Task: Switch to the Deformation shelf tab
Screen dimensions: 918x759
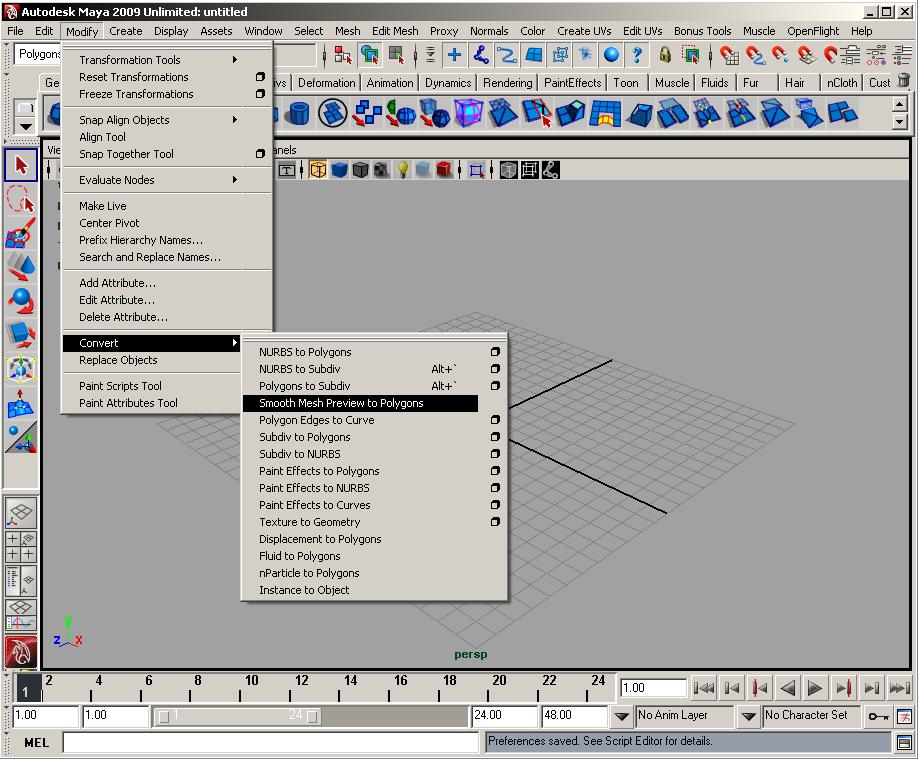Action: click(326, 83)
